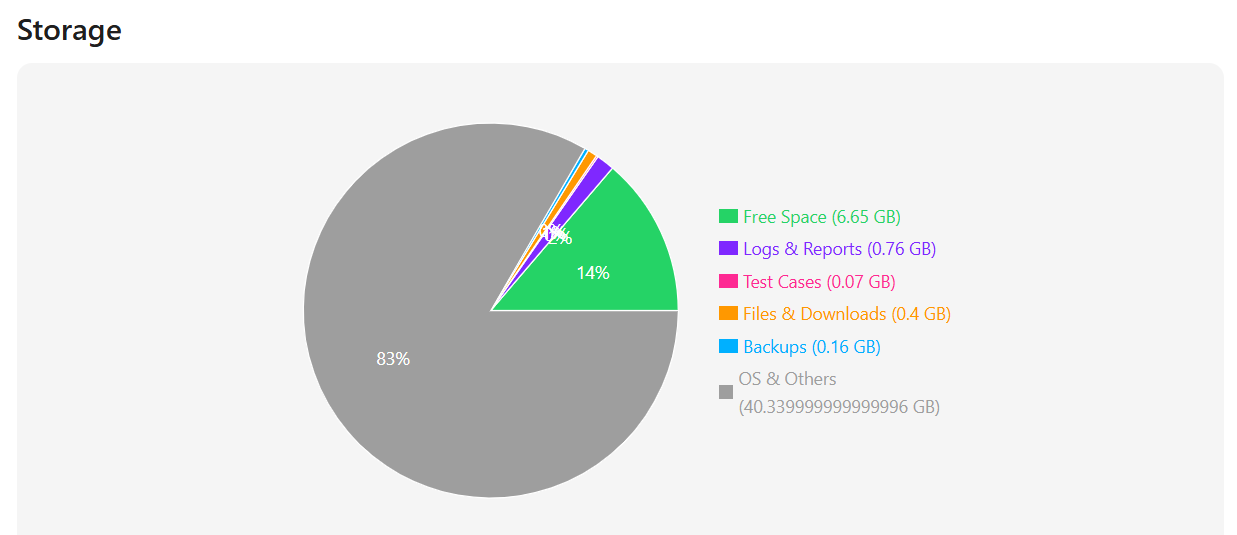1237x535 pixels.
Task: Click the pink Test Cases legend swatch
Action: point(728,281)
